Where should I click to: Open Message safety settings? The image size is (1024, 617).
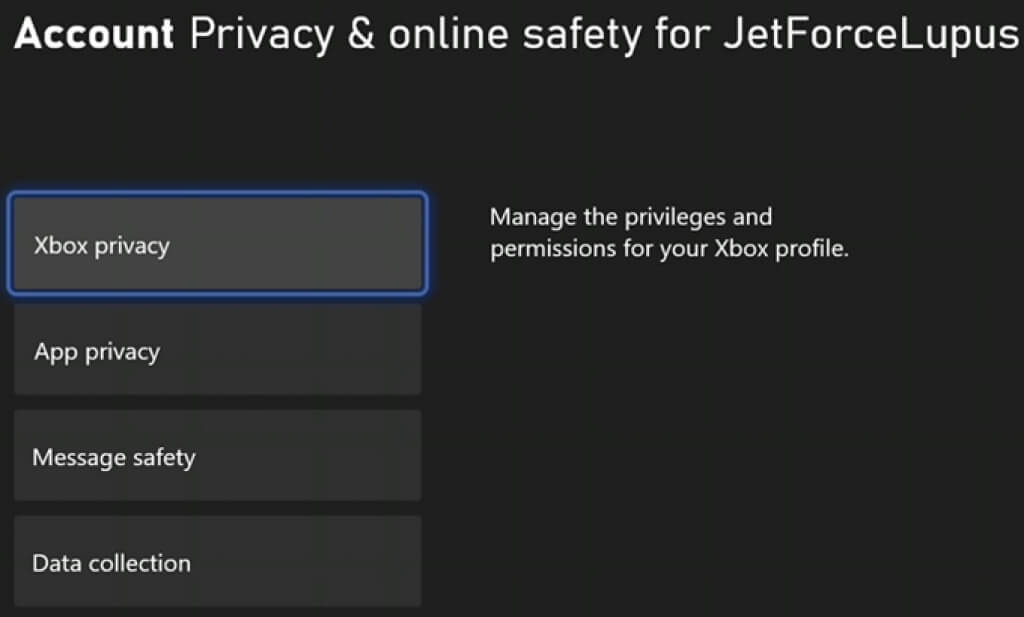(217, 456)
